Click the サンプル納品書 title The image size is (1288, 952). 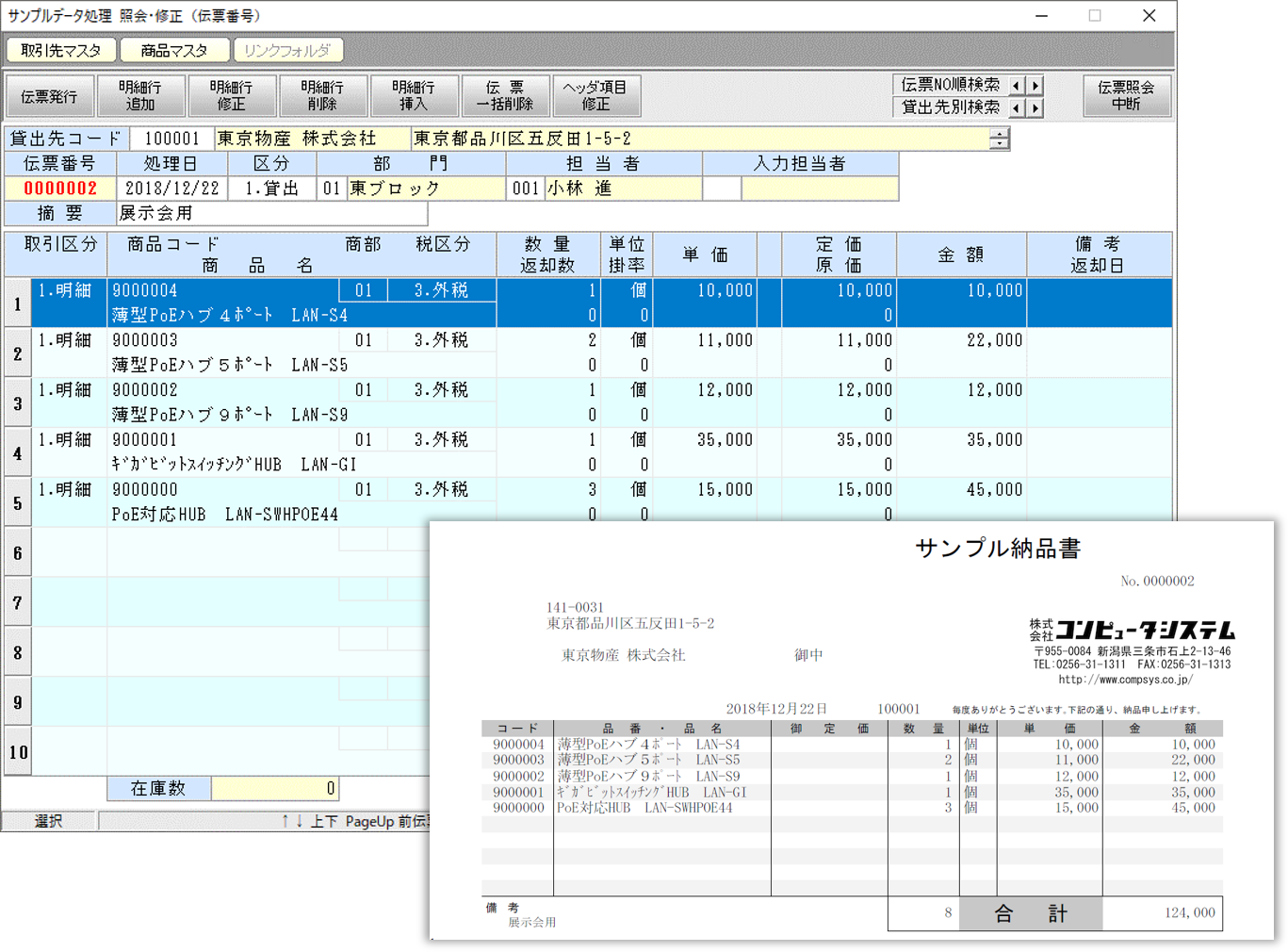pyautogui.click(x=998, y=549)
